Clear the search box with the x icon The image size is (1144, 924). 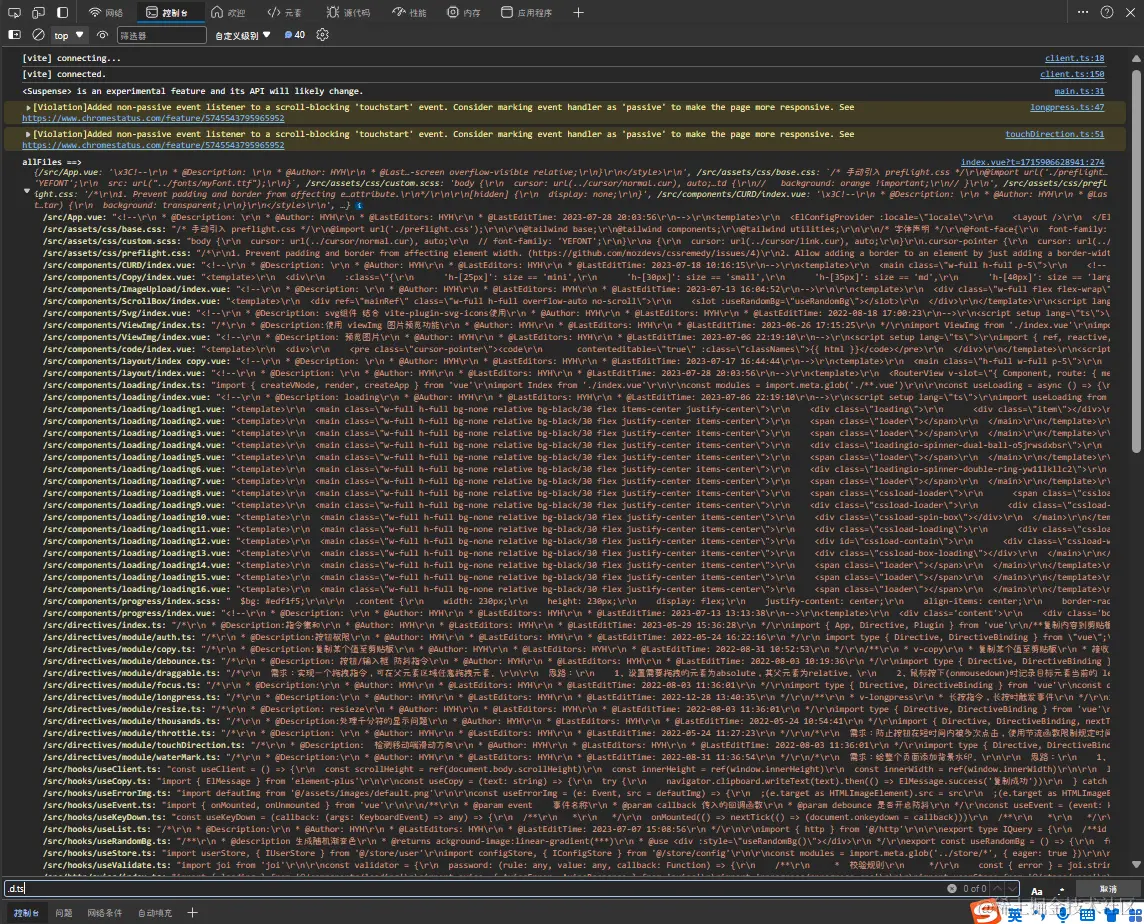click(951, 888)
